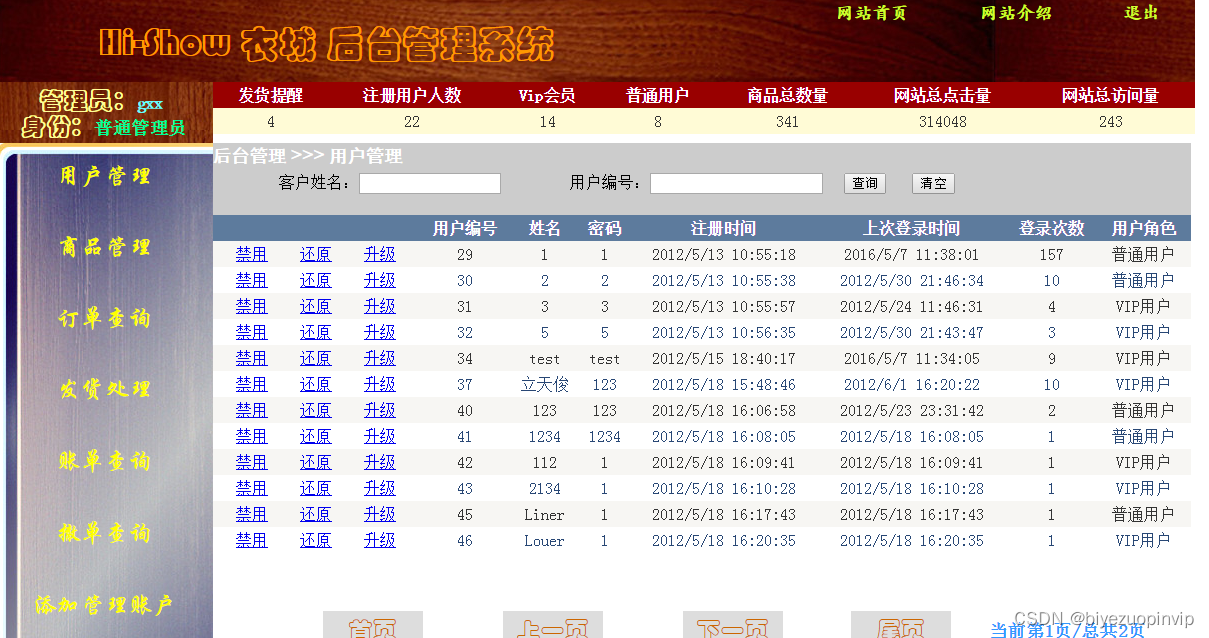Click 还原 for user 29
The height and width of the screenshot is (638, 1209).
click(x=316, y=254)
